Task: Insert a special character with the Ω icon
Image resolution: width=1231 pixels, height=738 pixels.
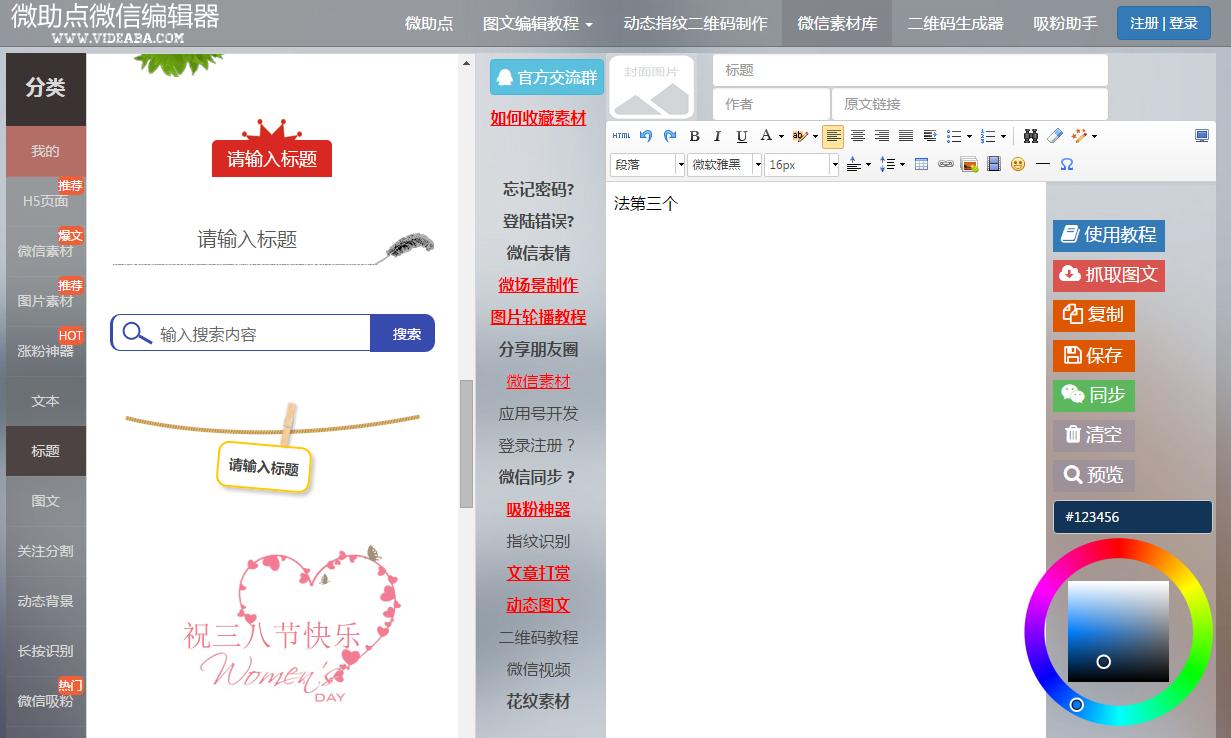Action: [x=1066, y=163]
